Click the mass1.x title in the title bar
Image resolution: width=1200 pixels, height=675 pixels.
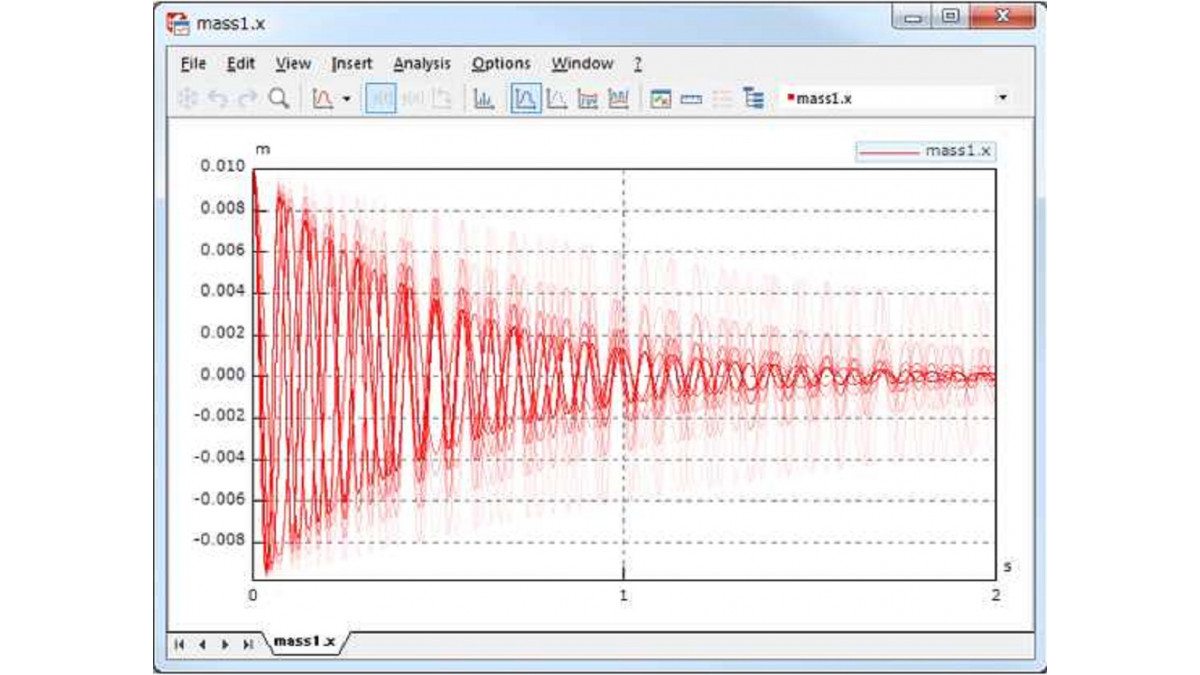tap(231, 22)
